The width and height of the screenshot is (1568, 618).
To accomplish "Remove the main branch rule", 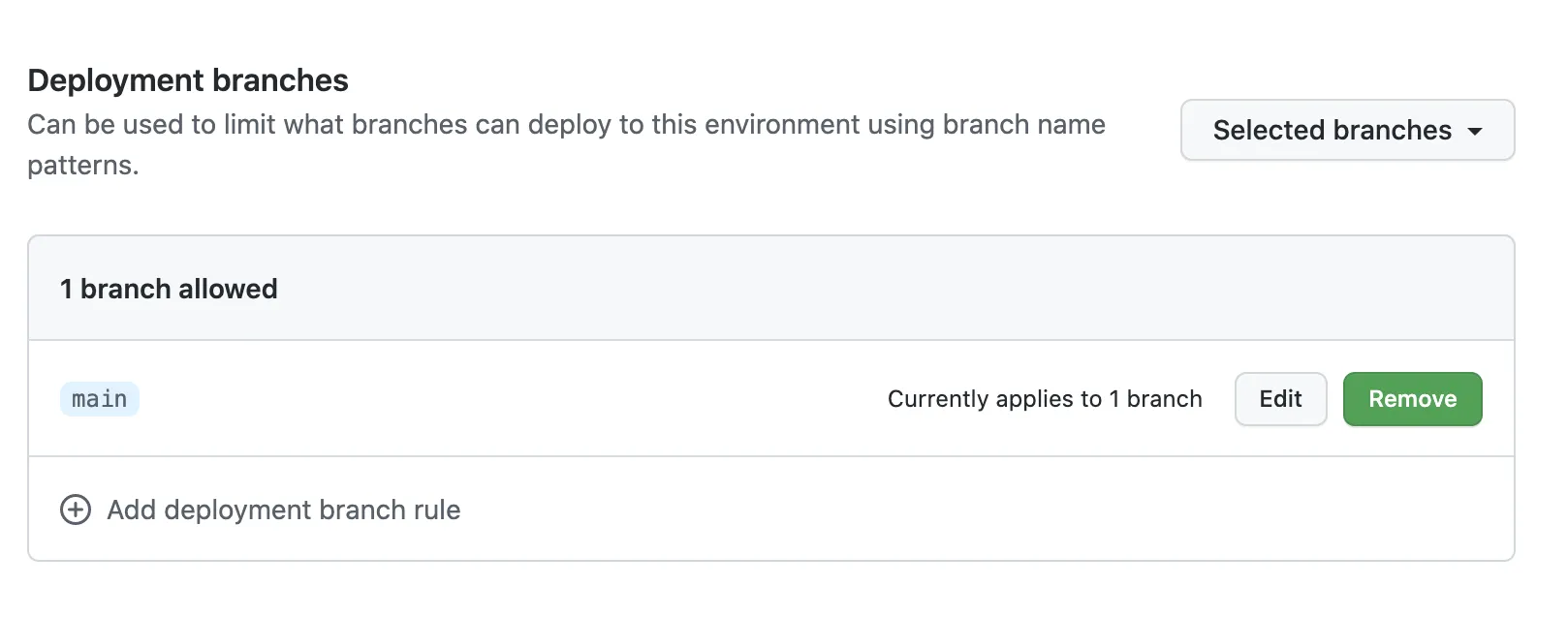I will click(1412, 399).
